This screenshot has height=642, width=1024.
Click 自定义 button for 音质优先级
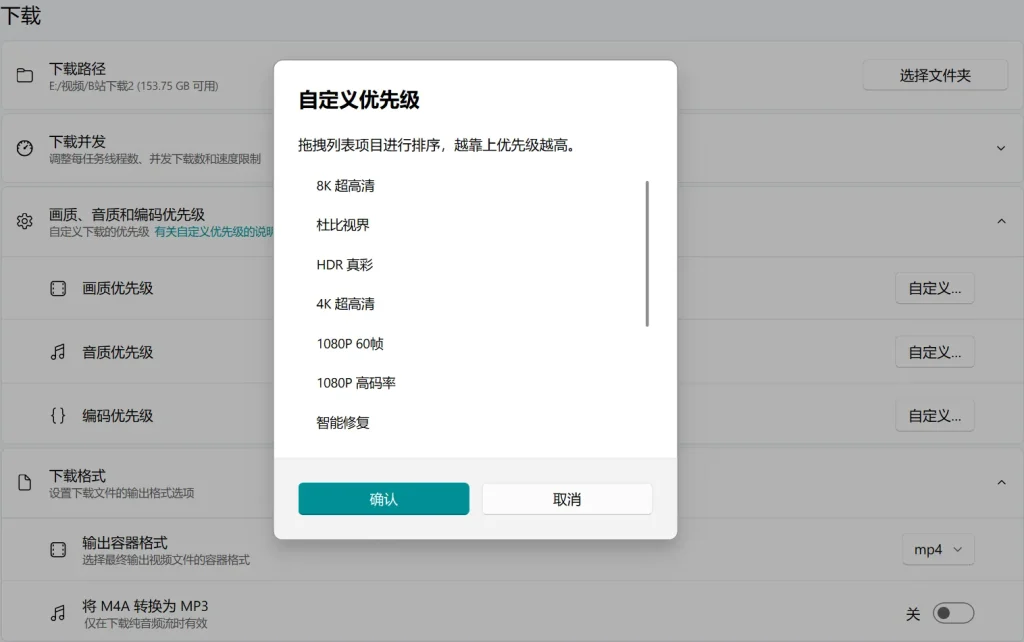(935, 353)
